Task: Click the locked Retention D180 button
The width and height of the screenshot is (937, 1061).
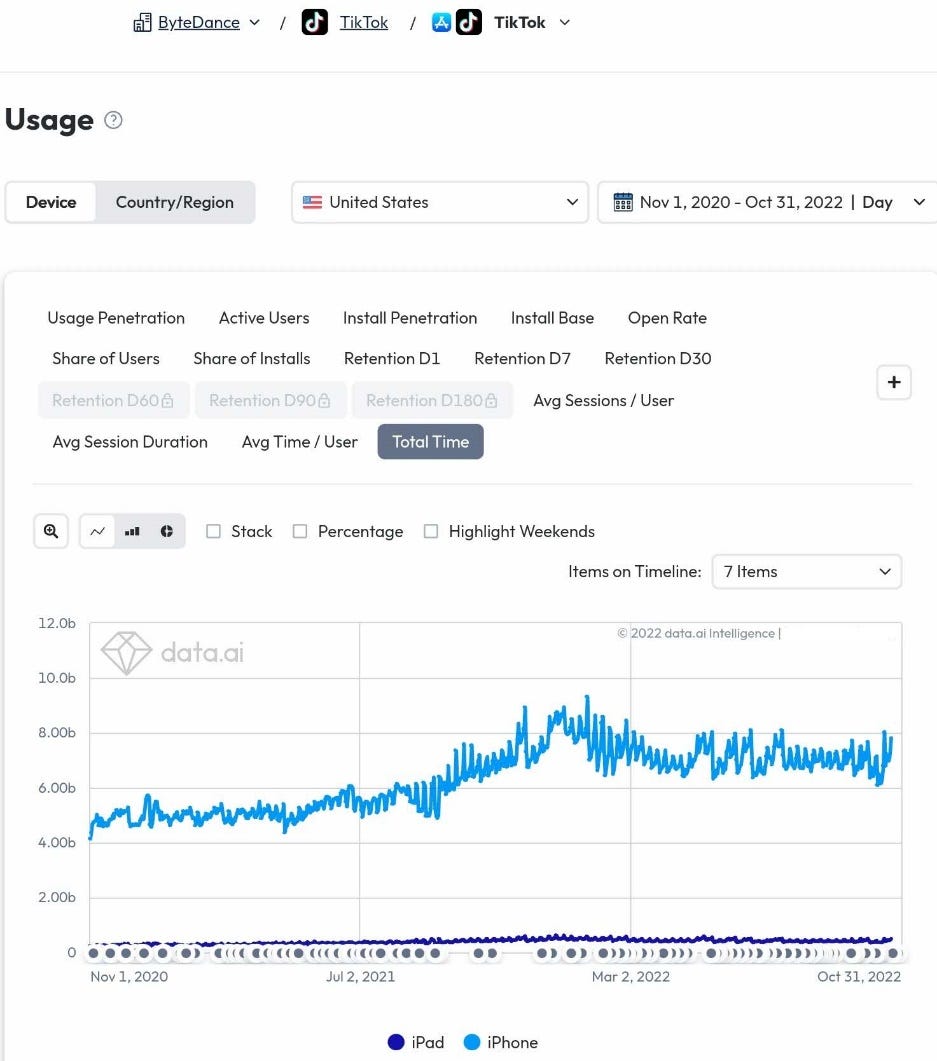Action: pos(432,401)
